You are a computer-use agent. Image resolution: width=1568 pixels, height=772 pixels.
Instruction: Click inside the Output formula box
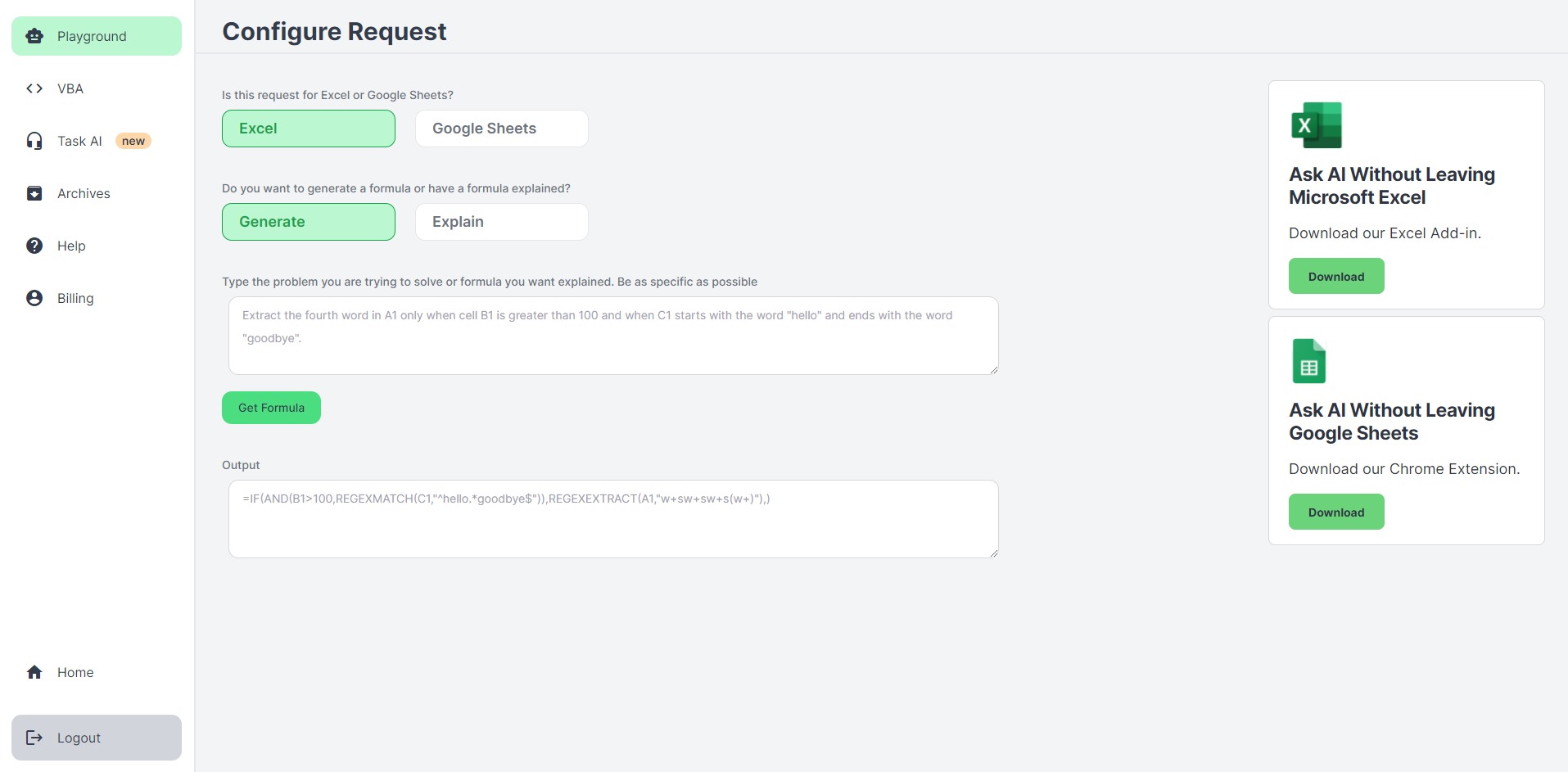coord(613,519)
